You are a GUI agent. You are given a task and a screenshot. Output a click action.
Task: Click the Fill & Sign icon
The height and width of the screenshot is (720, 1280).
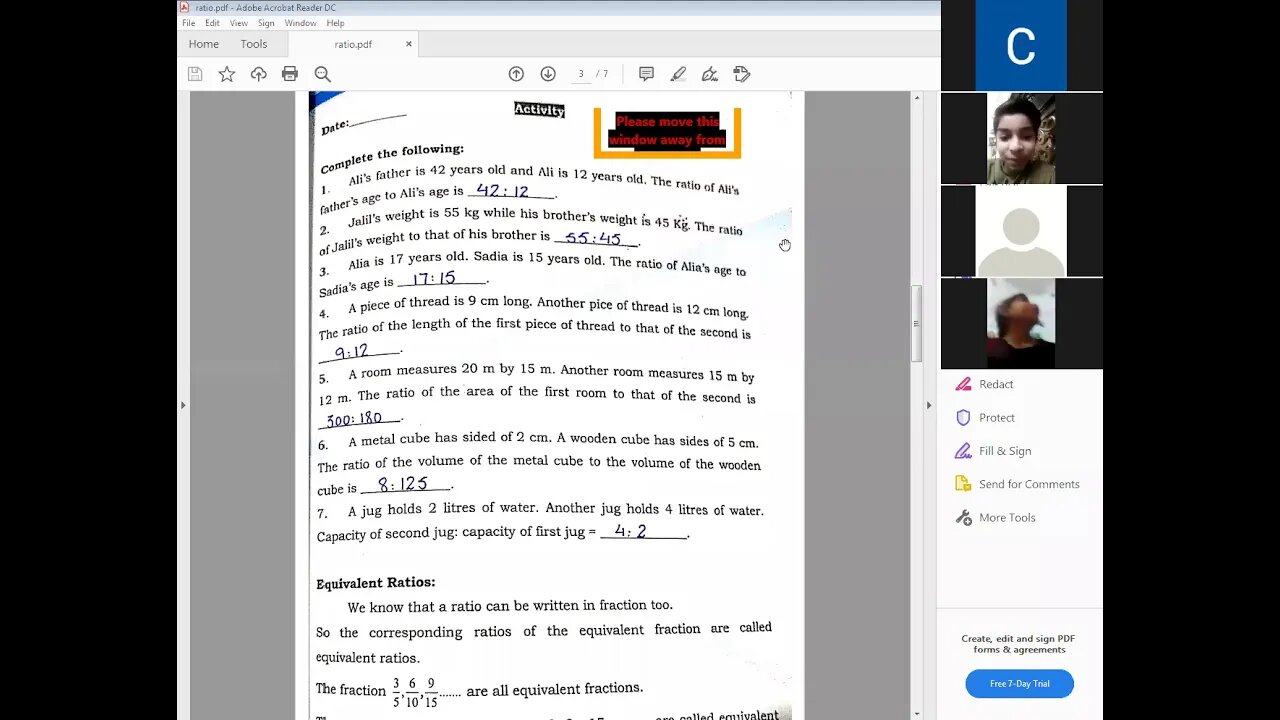point(963,451)
